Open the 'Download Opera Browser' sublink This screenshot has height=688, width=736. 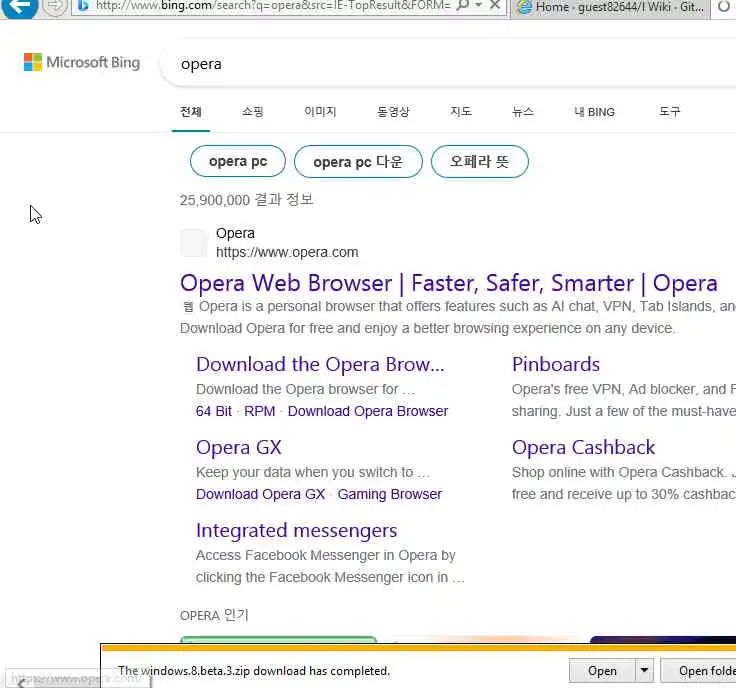click(x=368, y=412)
